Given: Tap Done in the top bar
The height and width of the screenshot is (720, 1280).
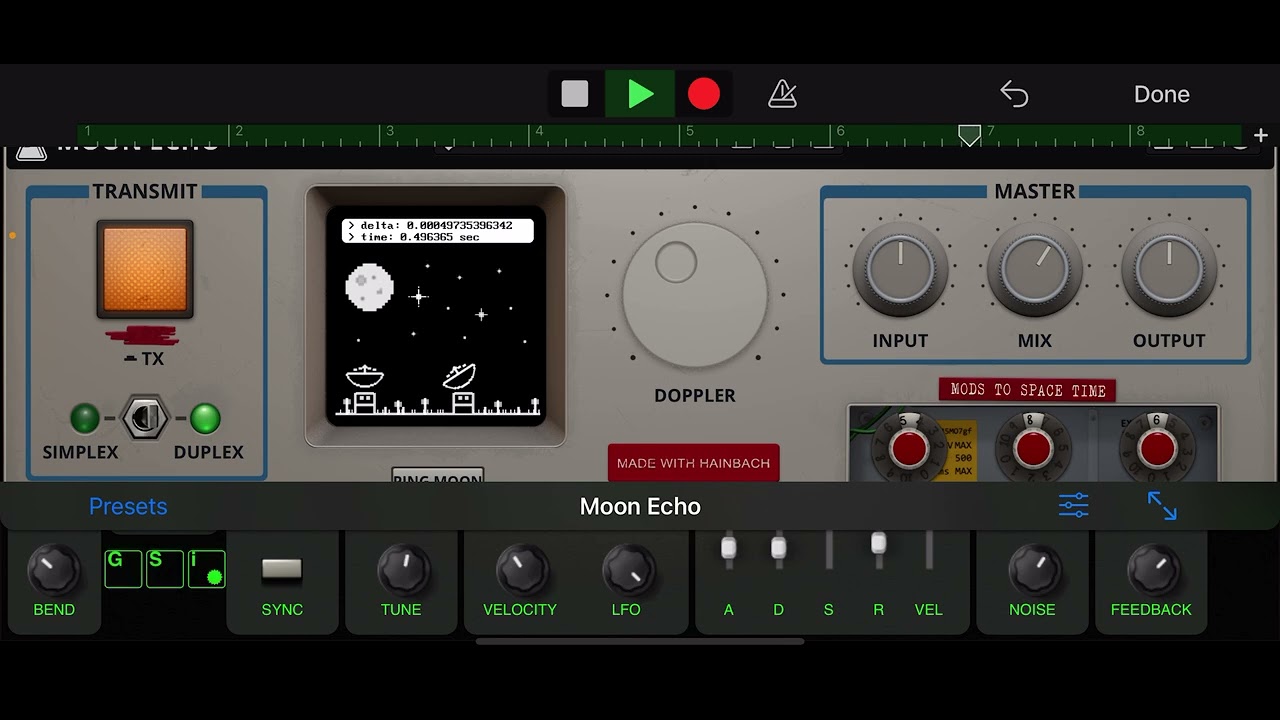Looking at the screenshot, I should [1161, 94].
